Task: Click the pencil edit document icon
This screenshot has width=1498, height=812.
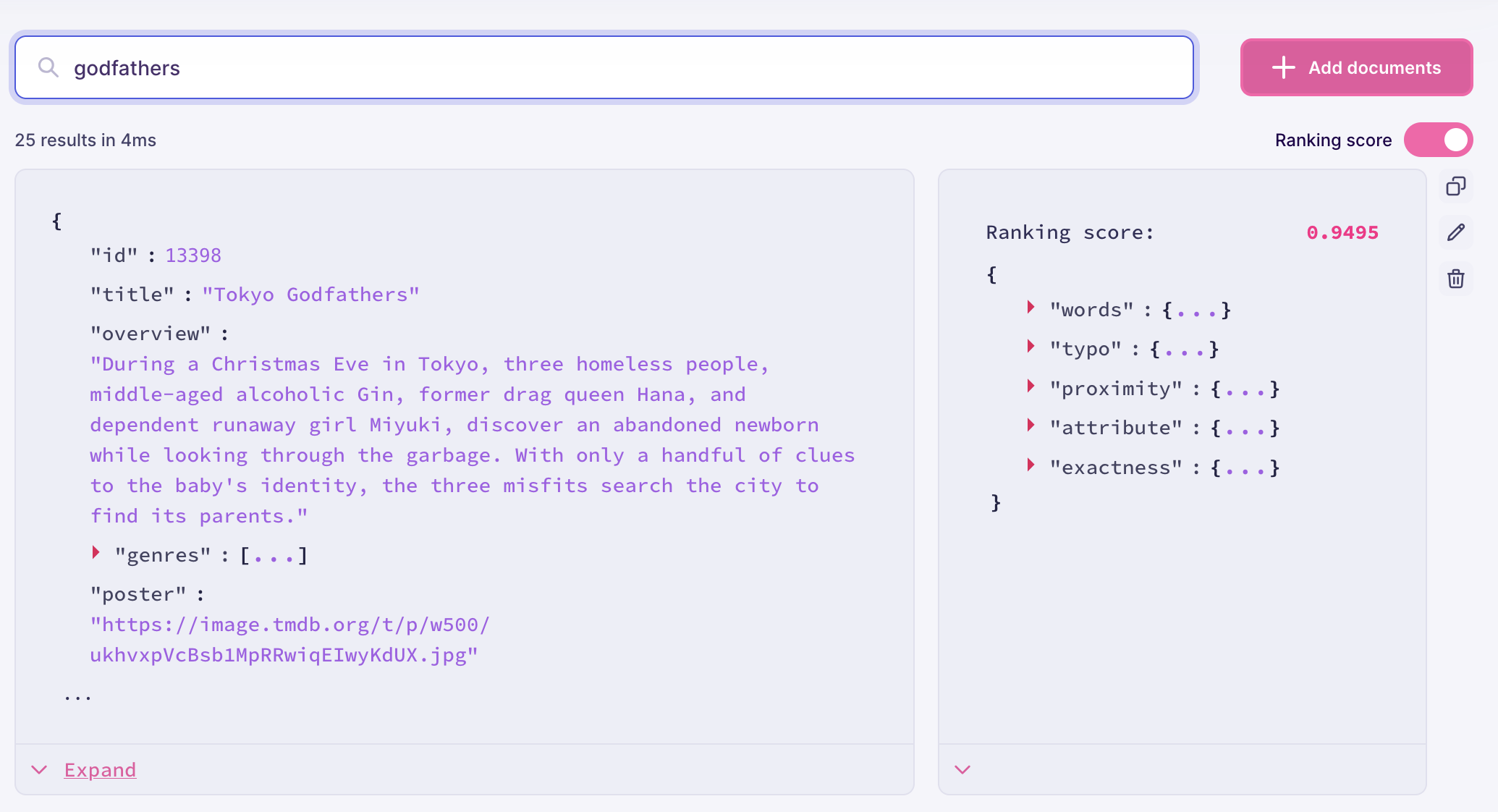Action: point(1455,232)
